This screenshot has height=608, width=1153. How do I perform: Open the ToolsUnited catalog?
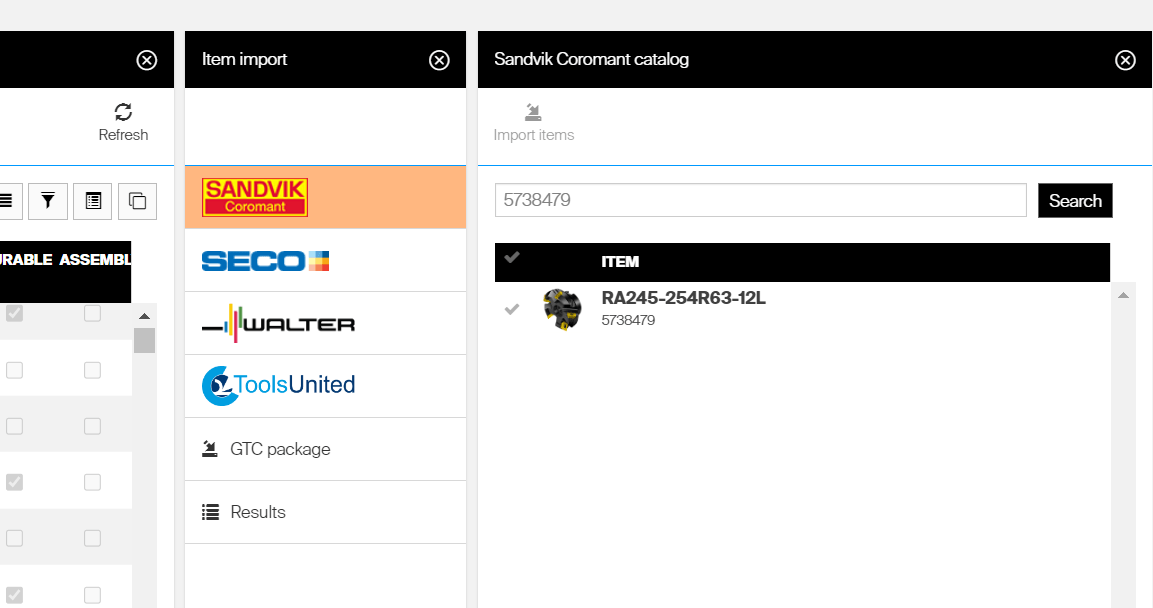click(x=278, y=386)
